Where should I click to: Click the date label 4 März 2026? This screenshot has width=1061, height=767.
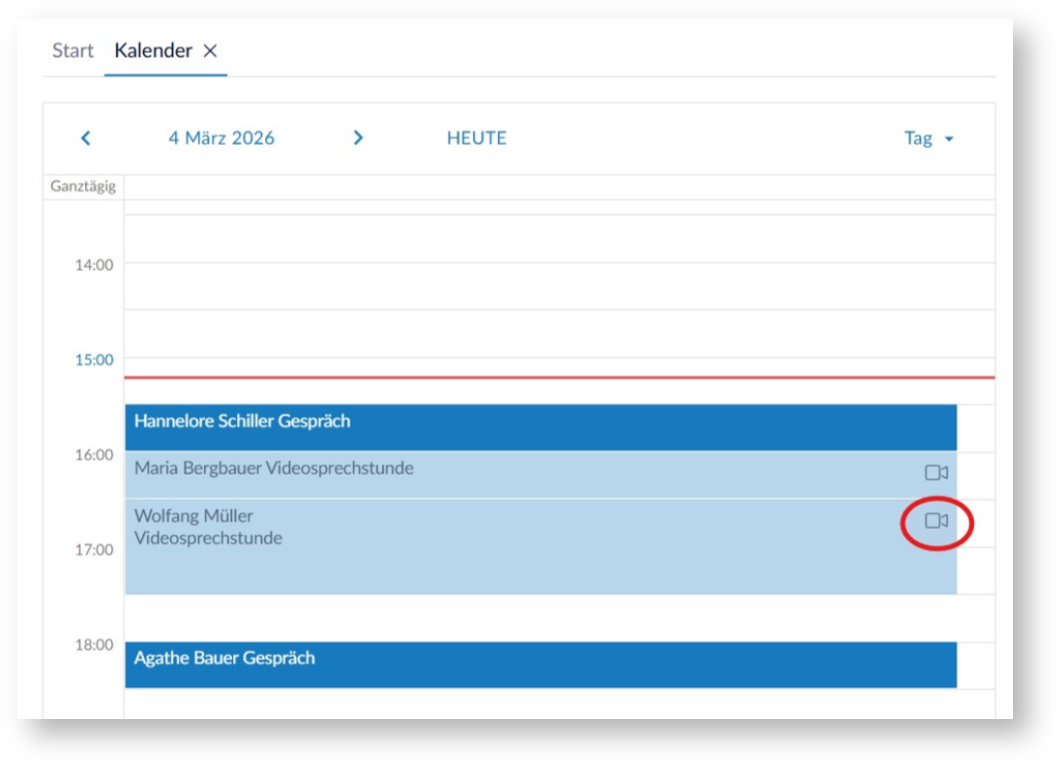pos(221,139)
